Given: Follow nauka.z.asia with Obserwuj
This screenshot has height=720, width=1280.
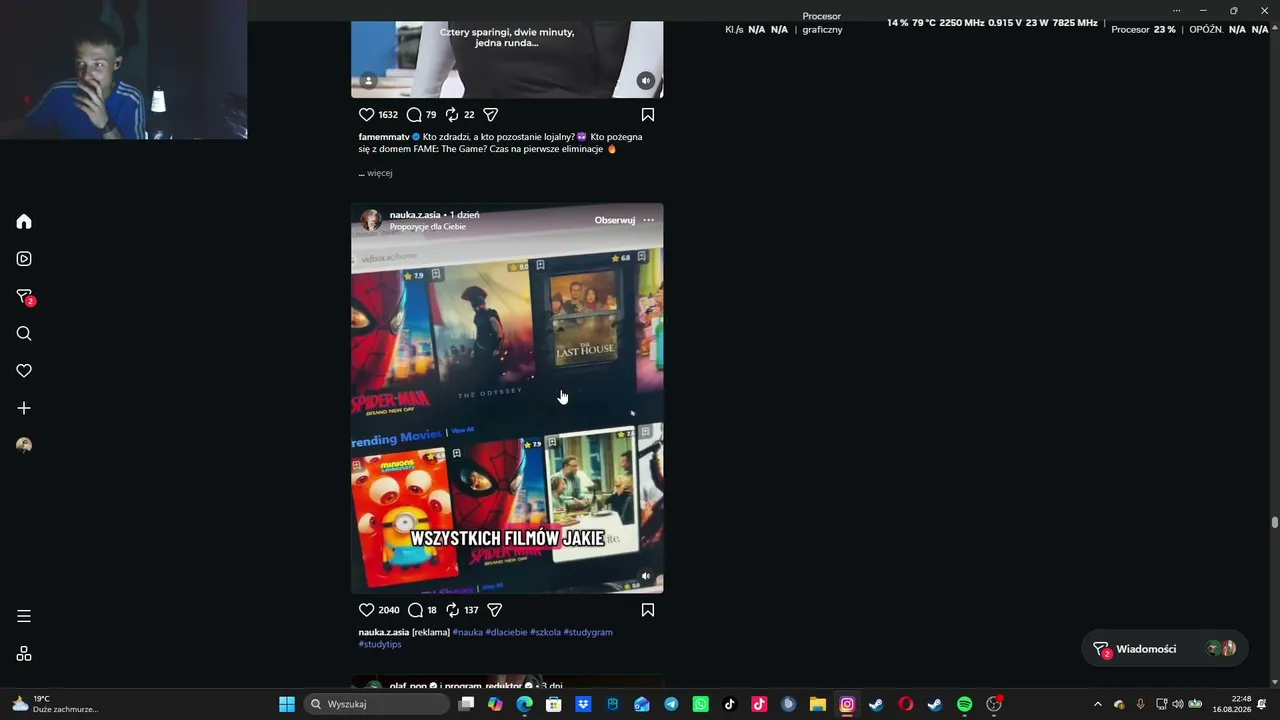Looking at the screenshot, I should (x=615, y=220).
